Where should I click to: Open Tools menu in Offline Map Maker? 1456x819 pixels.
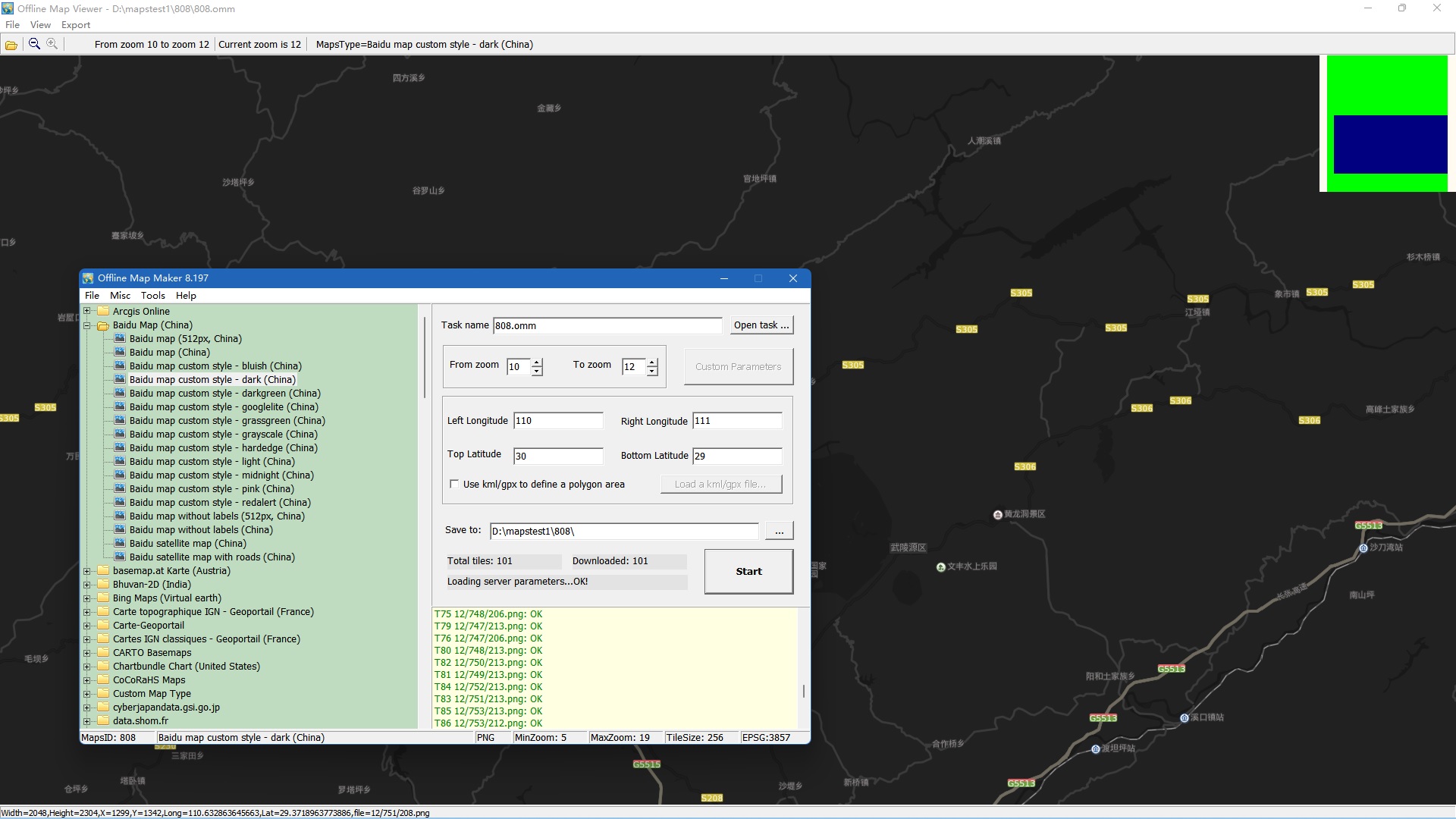pyautogui.click(x=152, y=296)
